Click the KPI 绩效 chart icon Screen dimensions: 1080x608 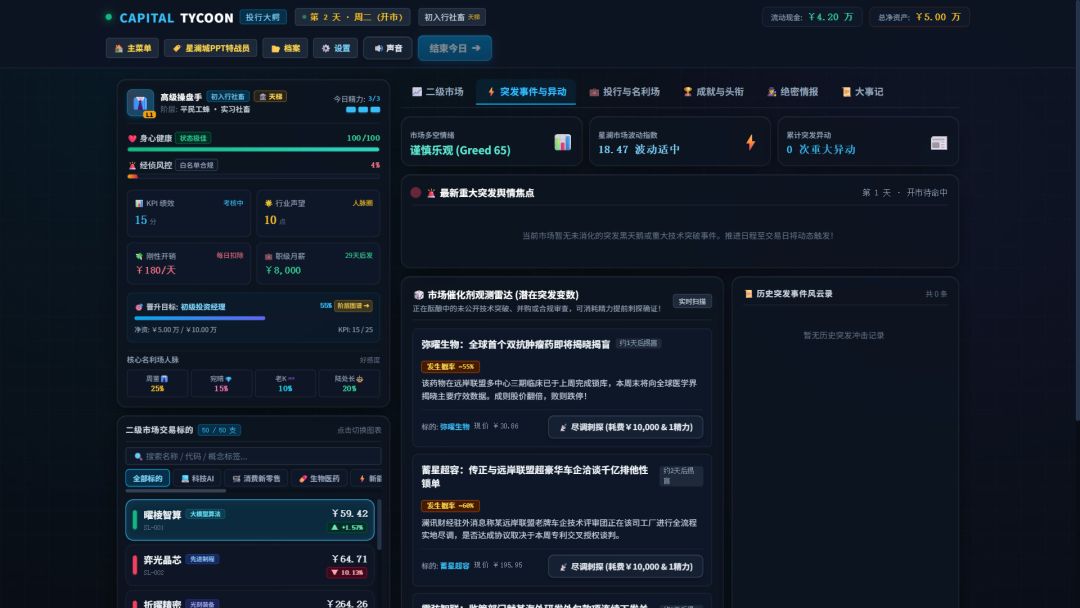[139, 203]
